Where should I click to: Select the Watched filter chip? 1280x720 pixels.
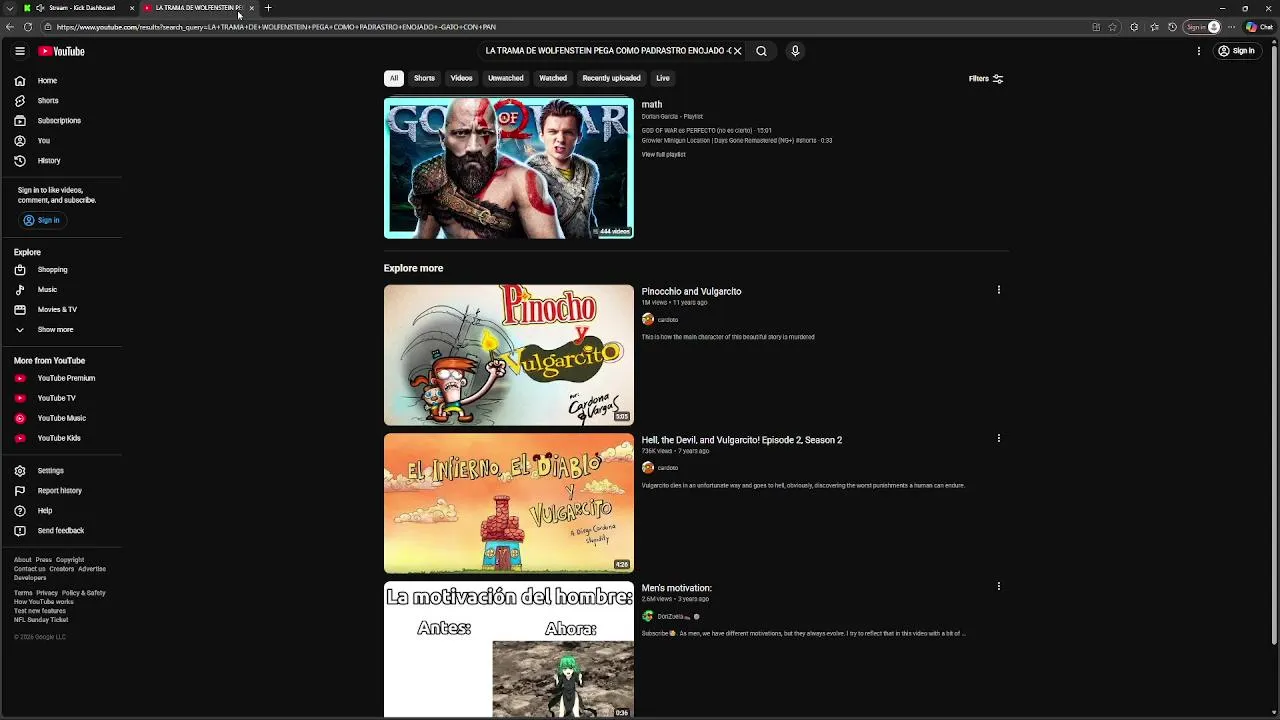[553, 78]
